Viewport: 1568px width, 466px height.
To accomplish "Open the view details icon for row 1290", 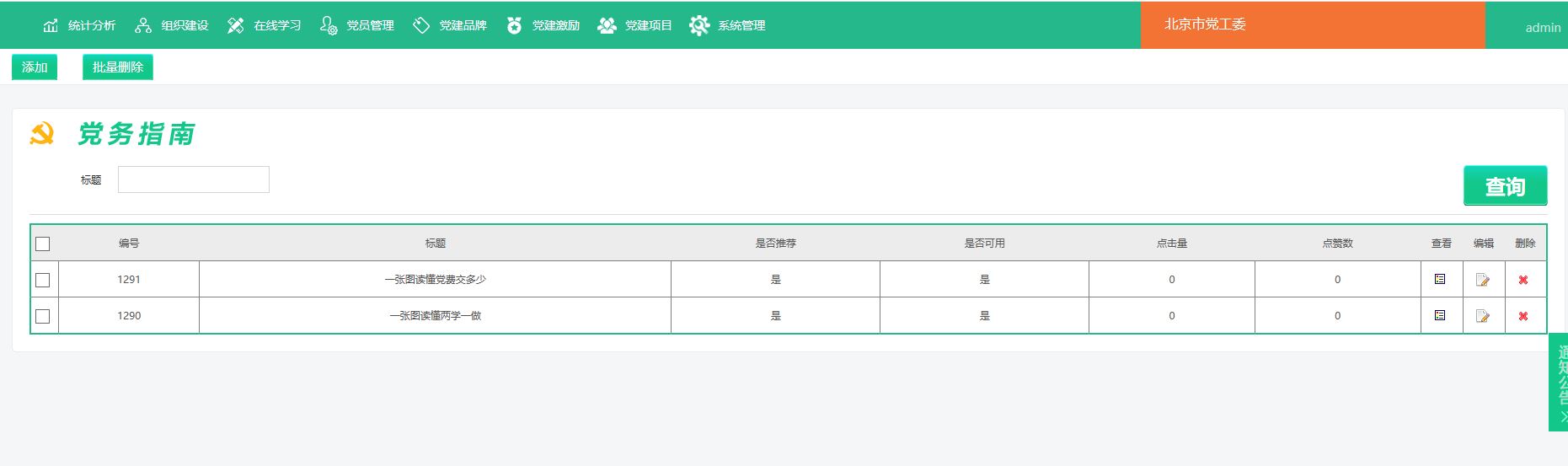I will click(1440, 315).
